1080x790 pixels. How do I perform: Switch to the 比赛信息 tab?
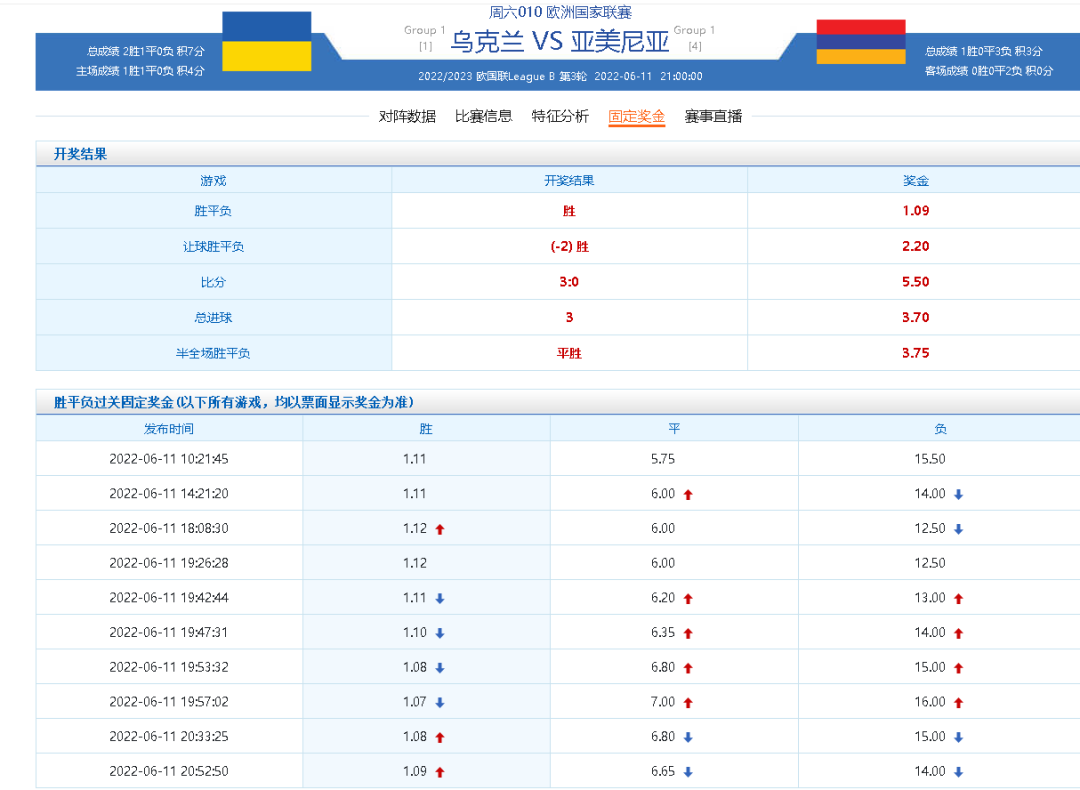click(483, 116)
